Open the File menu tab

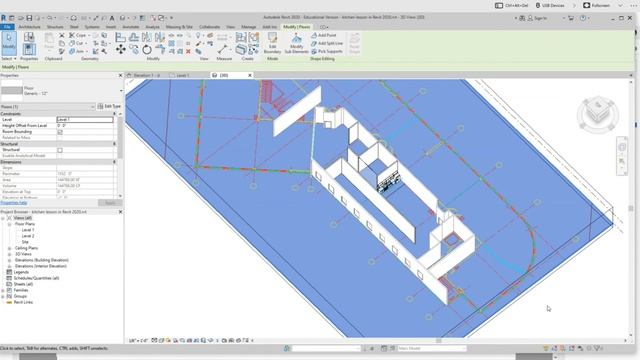[7, 27]
